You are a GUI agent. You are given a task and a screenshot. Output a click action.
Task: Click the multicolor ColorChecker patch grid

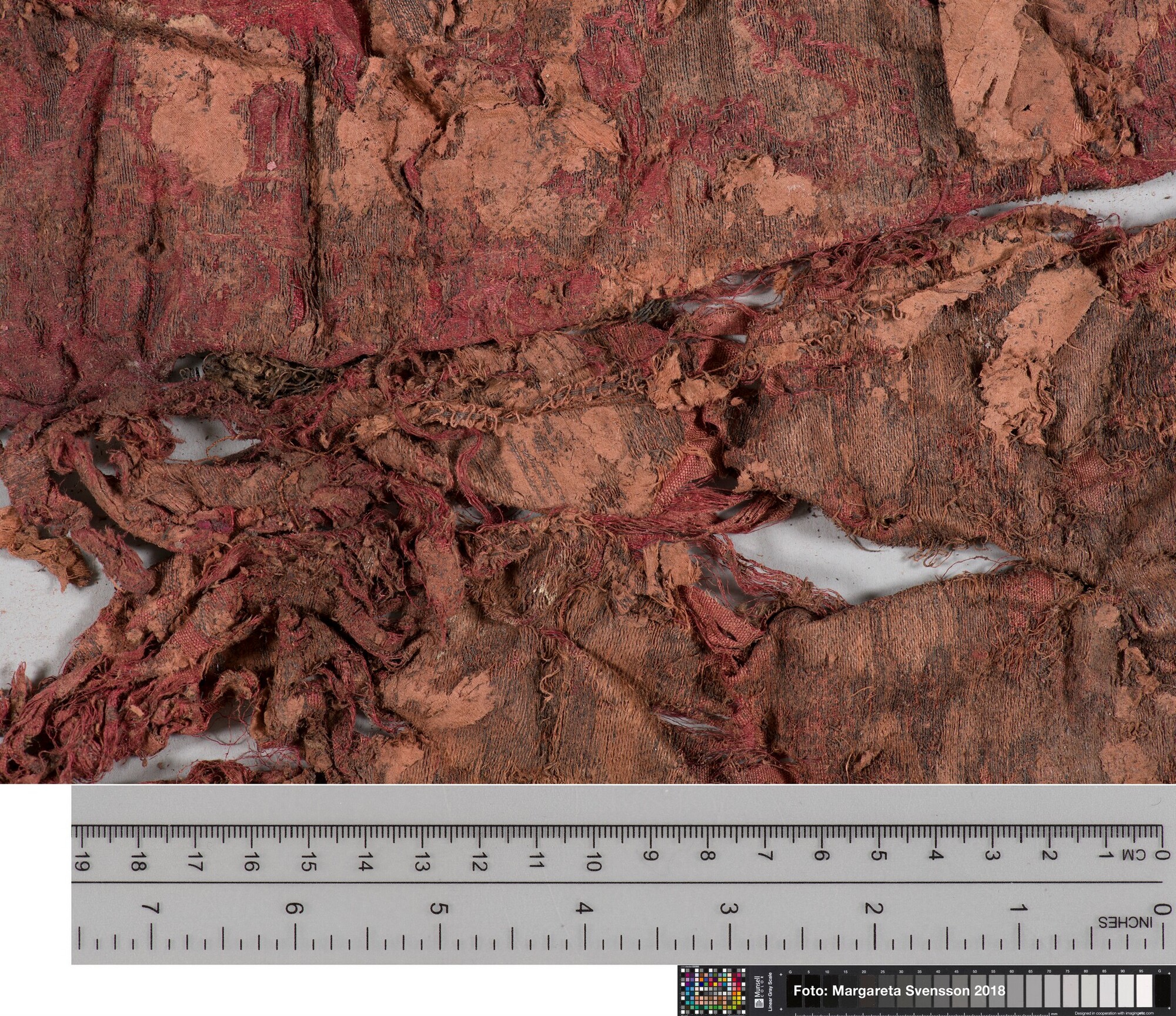[x=713, y=992]
